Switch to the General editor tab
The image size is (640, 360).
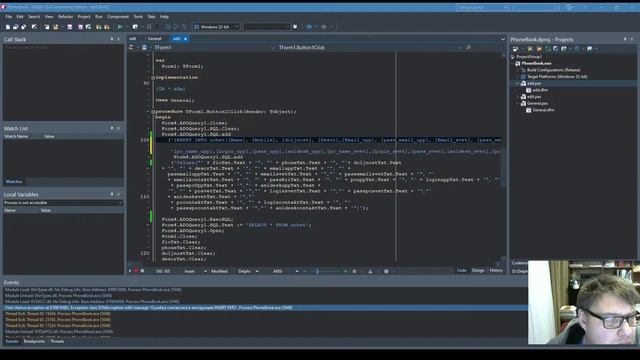click(155, 39)
